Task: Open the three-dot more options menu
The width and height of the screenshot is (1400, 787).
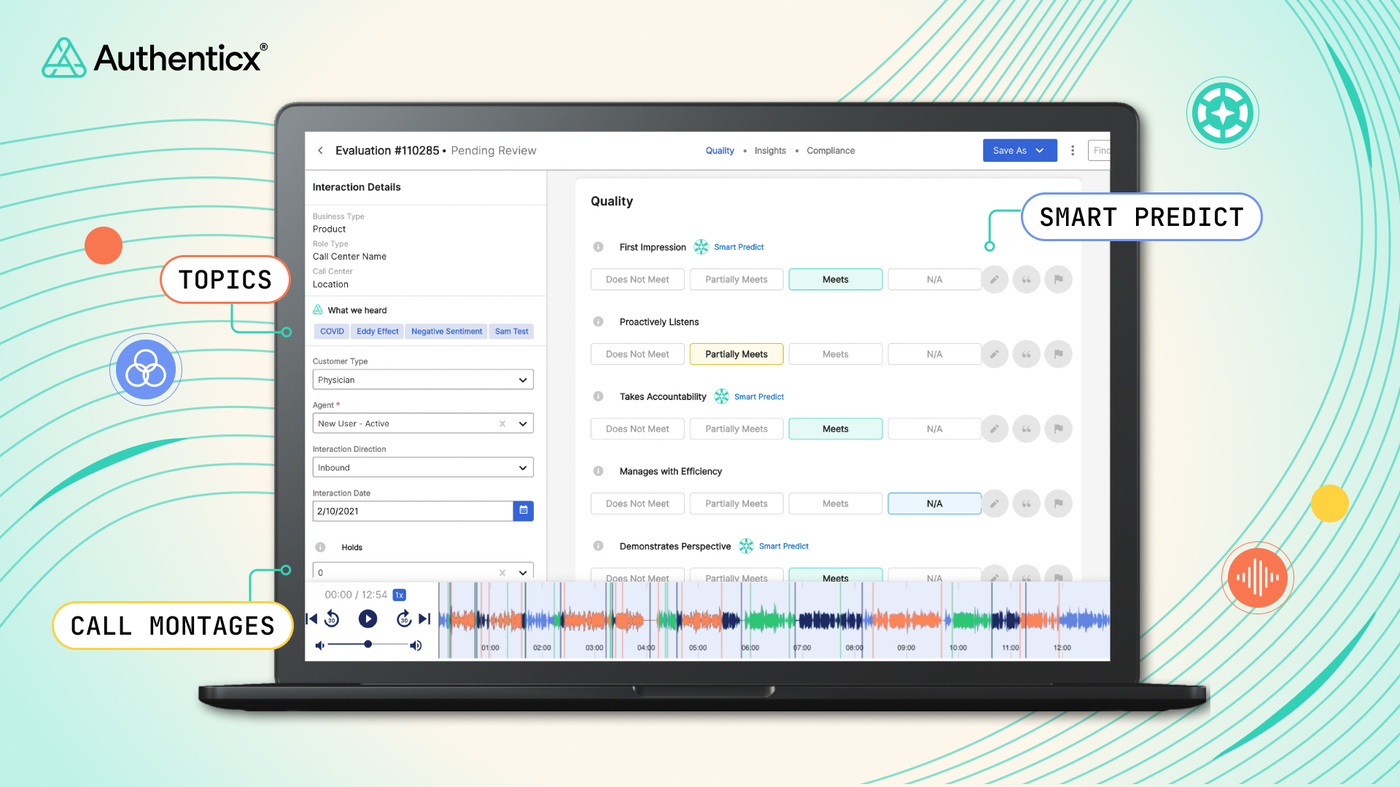Action: 1073,151
